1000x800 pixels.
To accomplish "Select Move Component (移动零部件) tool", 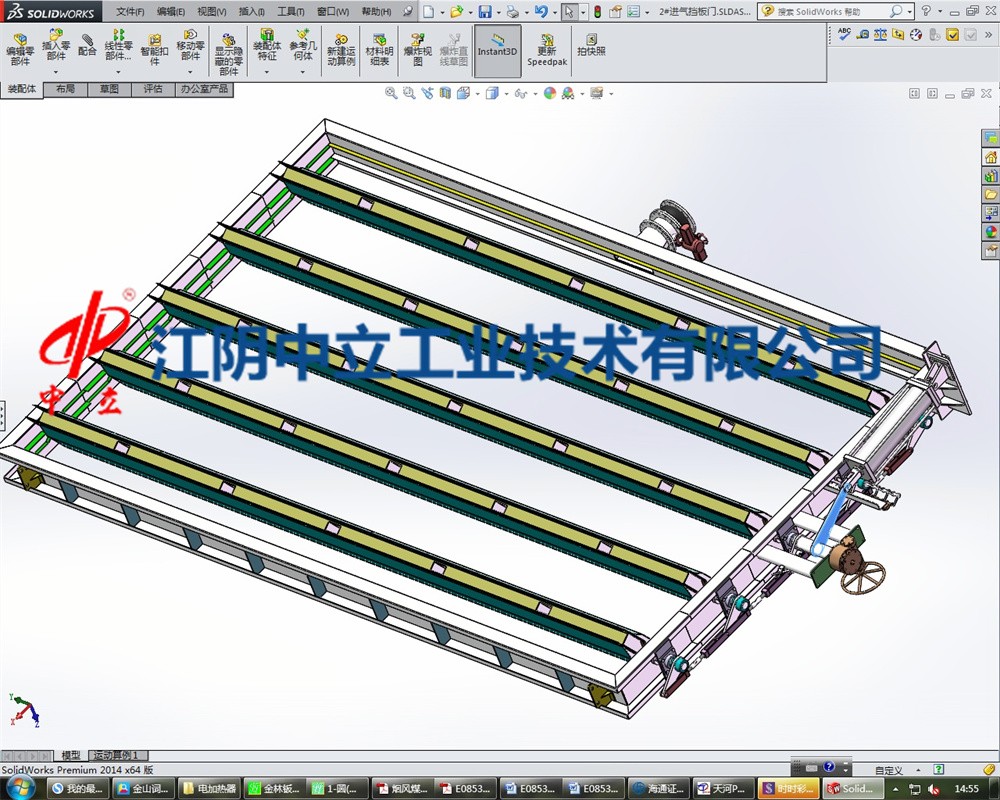I will [x=190, y=45].
